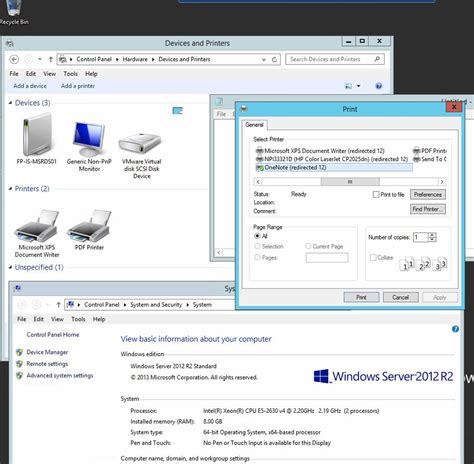Switch to General tab in Print dialog
Screen dimensions: 474x464
254,125
